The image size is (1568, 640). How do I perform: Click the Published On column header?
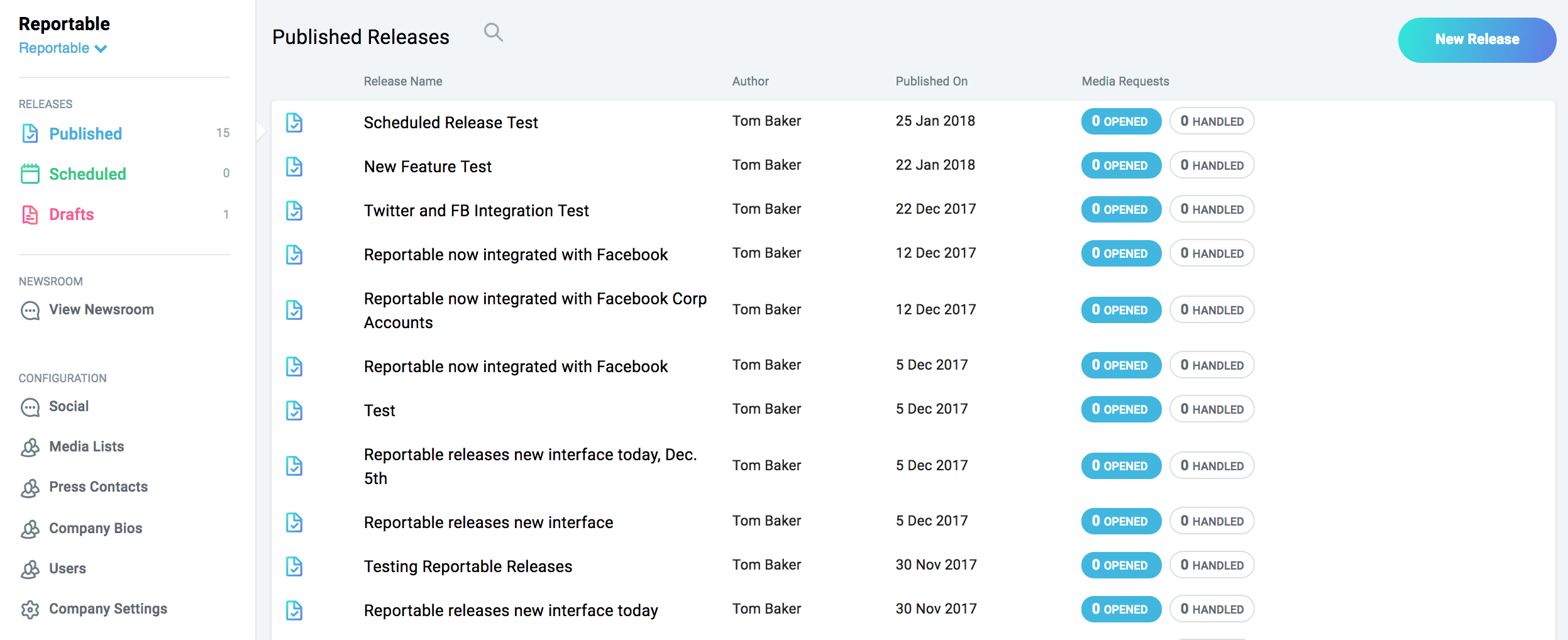(931, 81)
